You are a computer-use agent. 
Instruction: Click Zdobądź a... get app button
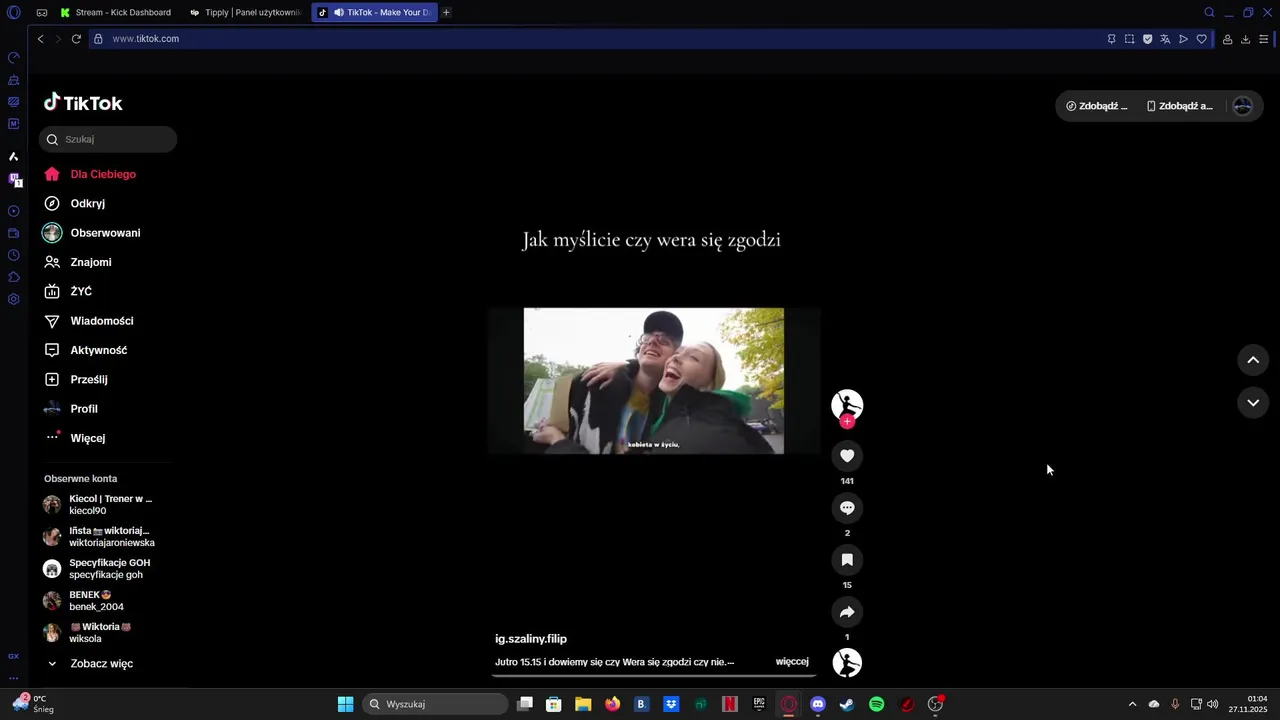[1180, 106]
